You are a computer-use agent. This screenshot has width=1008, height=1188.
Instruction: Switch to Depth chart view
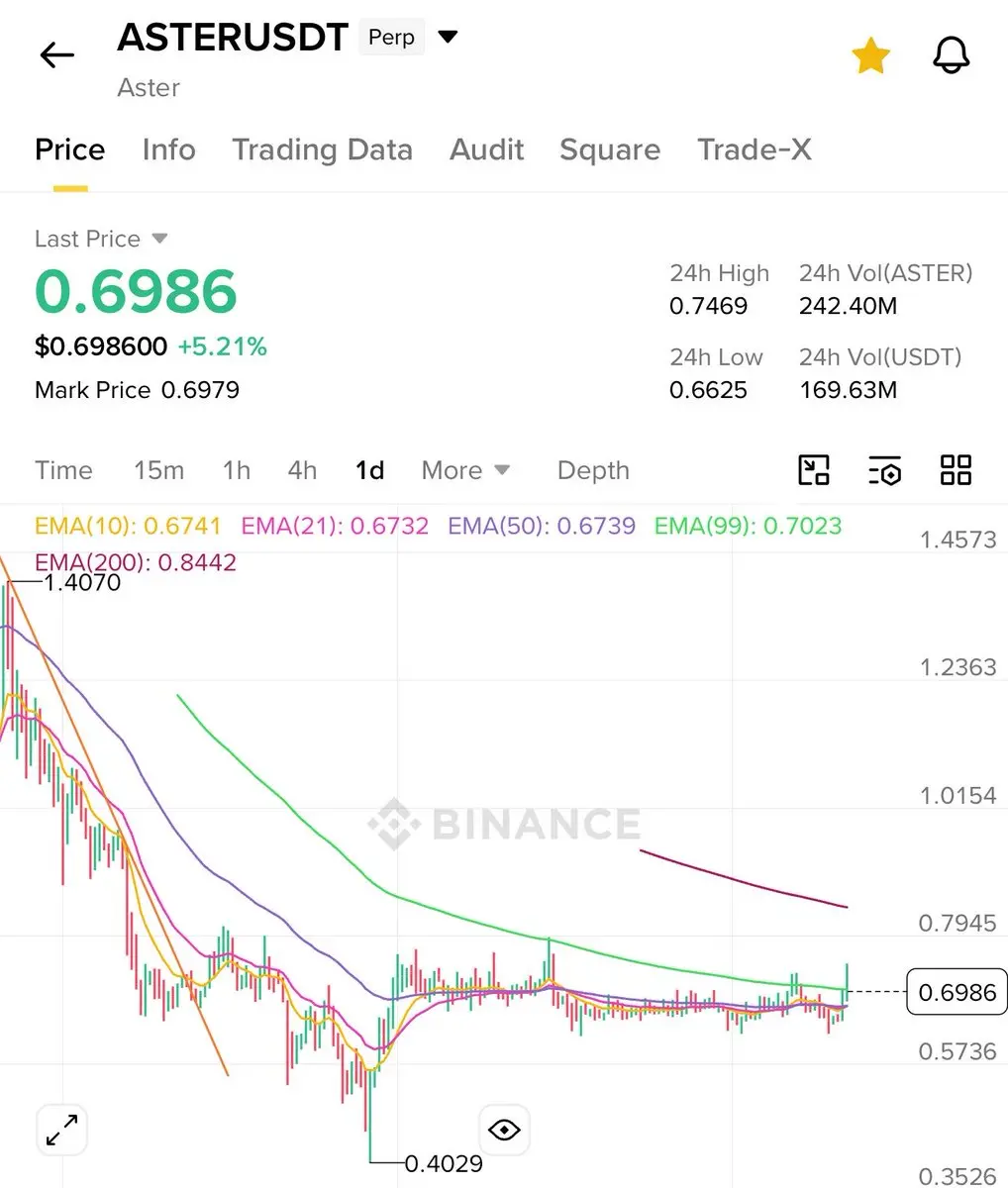[x=593, y=470]
